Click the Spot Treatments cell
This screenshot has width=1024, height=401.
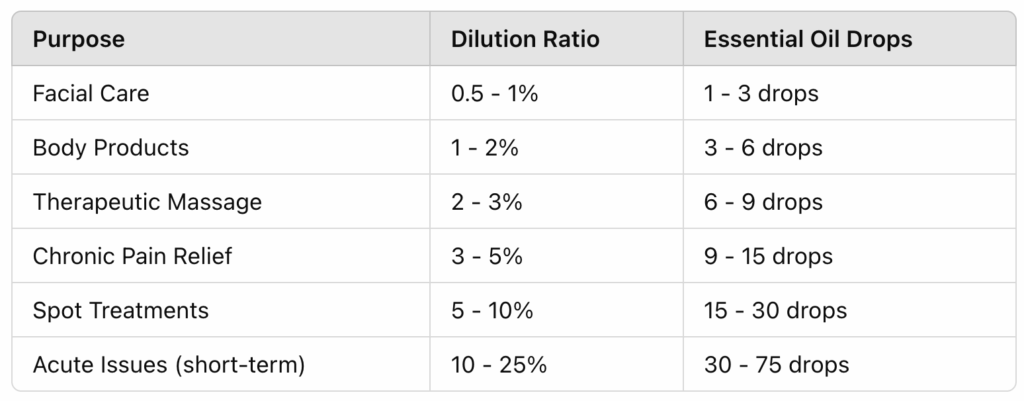pyautogui.click(x=121, y=310)
